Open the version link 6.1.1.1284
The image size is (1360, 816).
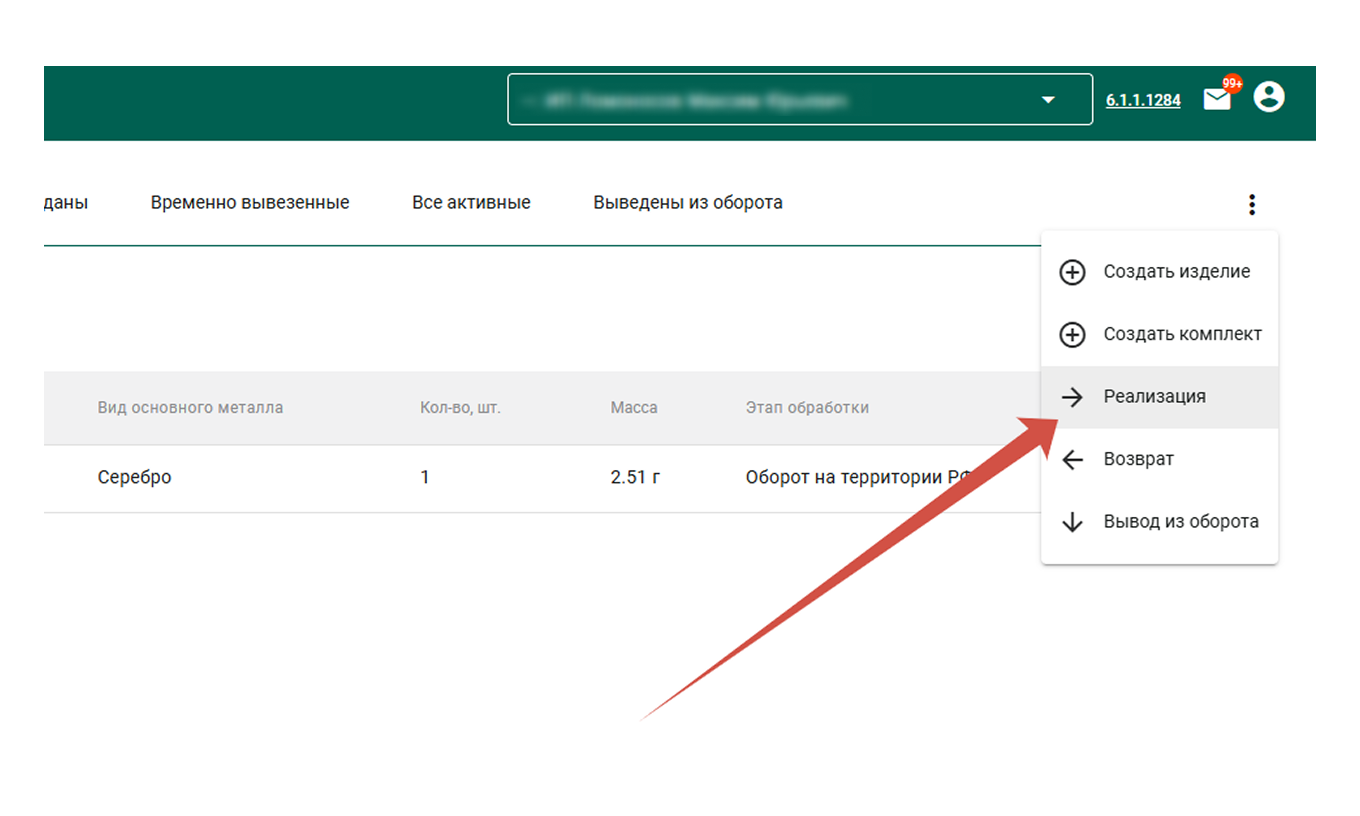[x=1143, y=100]
